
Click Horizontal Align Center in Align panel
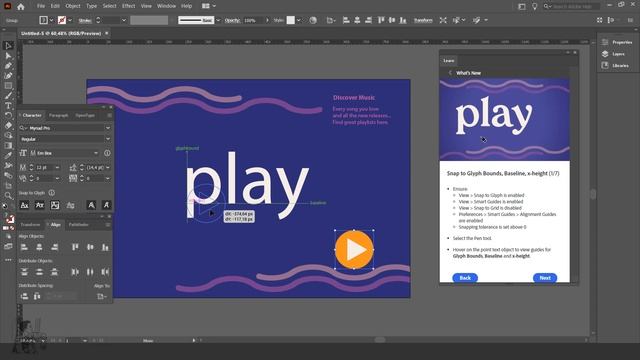tap(39, 247)
